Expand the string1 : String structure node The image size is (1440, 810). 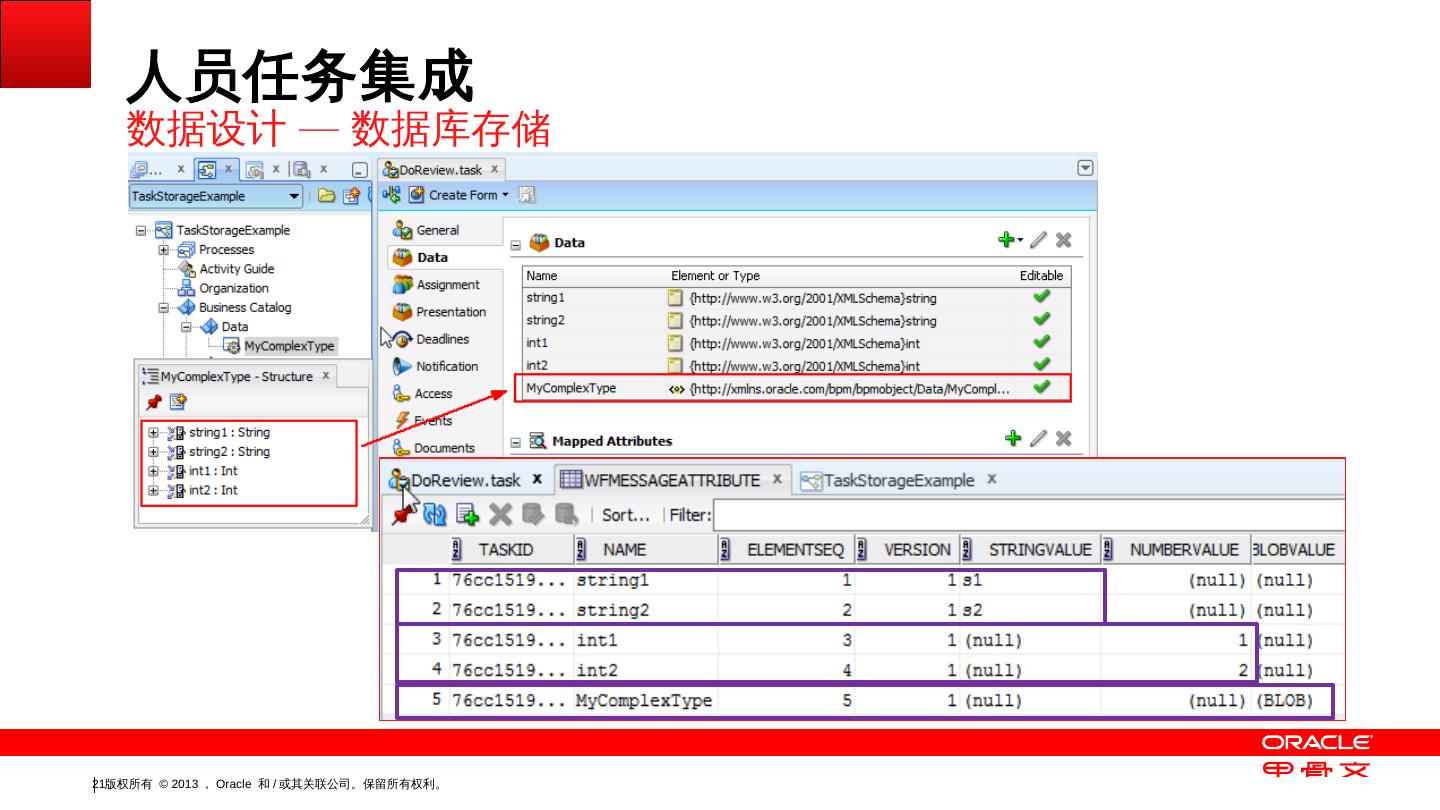coord(153,433)
